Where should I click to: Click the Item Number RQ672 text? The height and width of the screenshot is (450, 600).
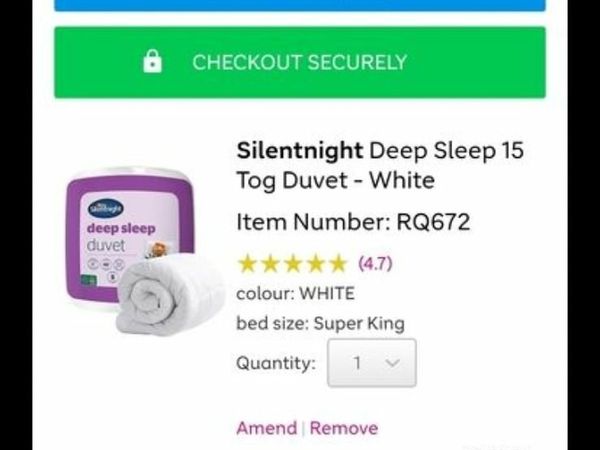(353, 222)
